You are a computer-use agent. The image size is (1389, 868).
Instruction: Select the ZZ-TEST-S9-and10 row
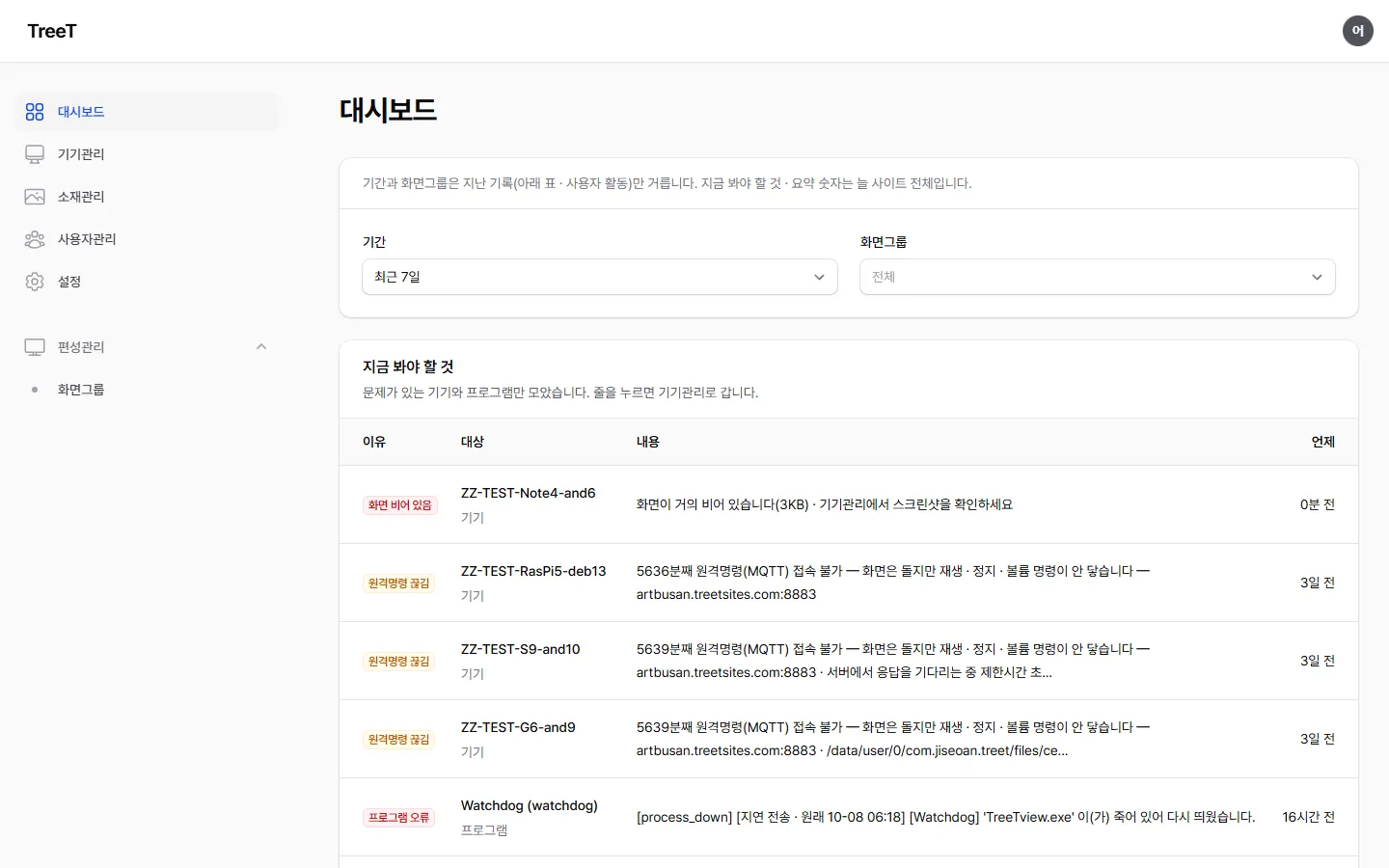(849, 661)
